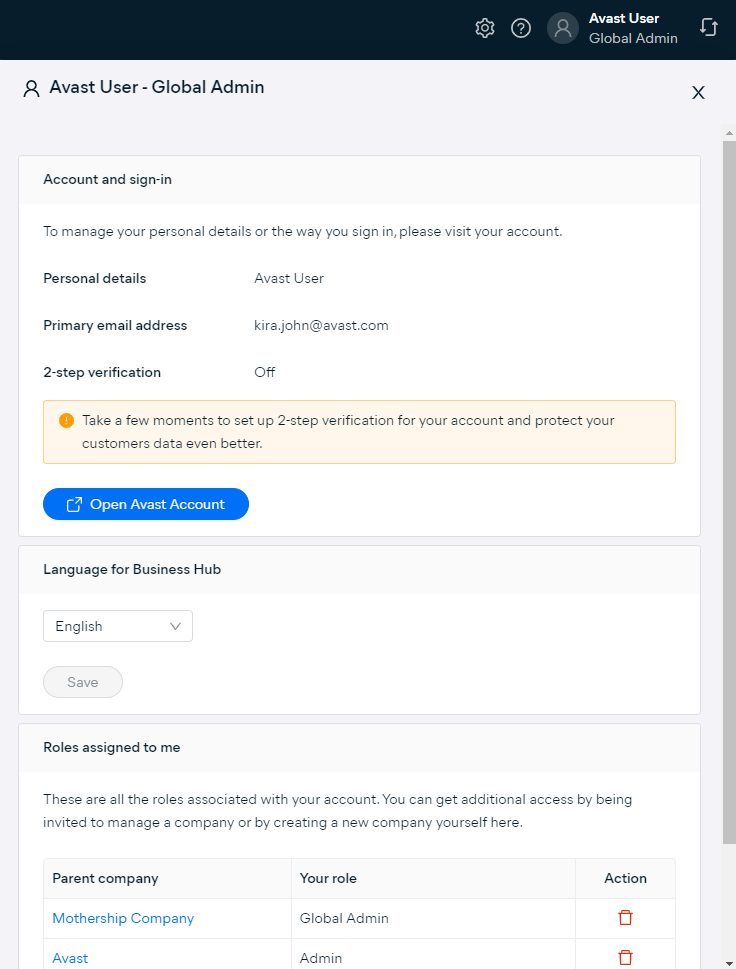The width and height of the screenshot is (736, 969).
Task: Click Open Avast Account button
Action: coord(146,504)
